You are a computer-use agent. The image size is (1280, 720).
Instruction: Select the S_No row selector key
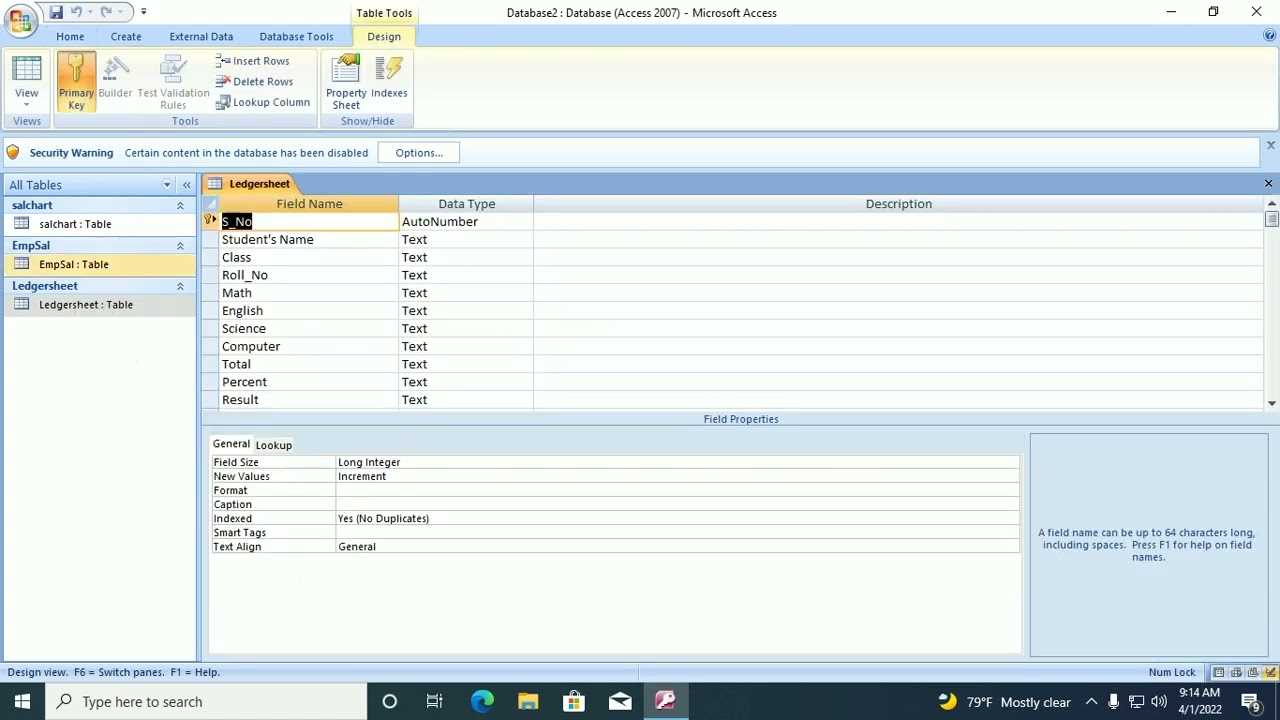click(x=210, y=221)
